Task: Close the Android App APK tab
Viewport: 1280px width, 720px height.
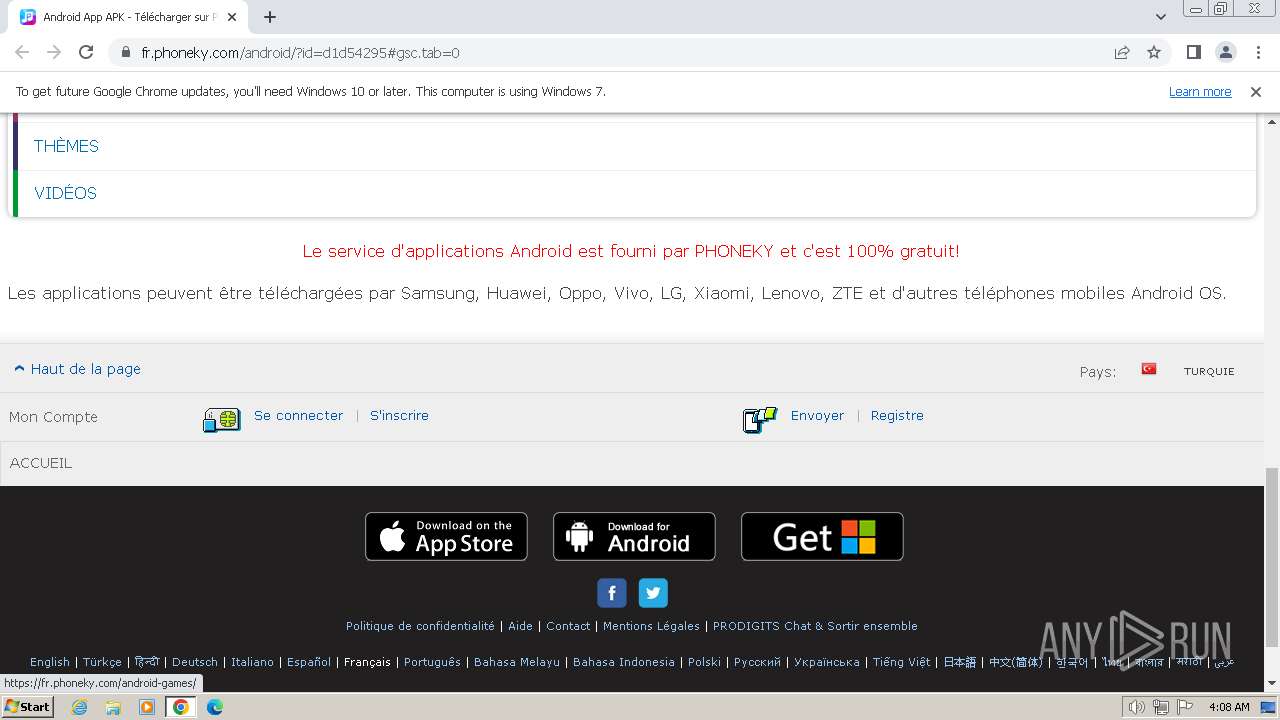Action: point(232,17)
